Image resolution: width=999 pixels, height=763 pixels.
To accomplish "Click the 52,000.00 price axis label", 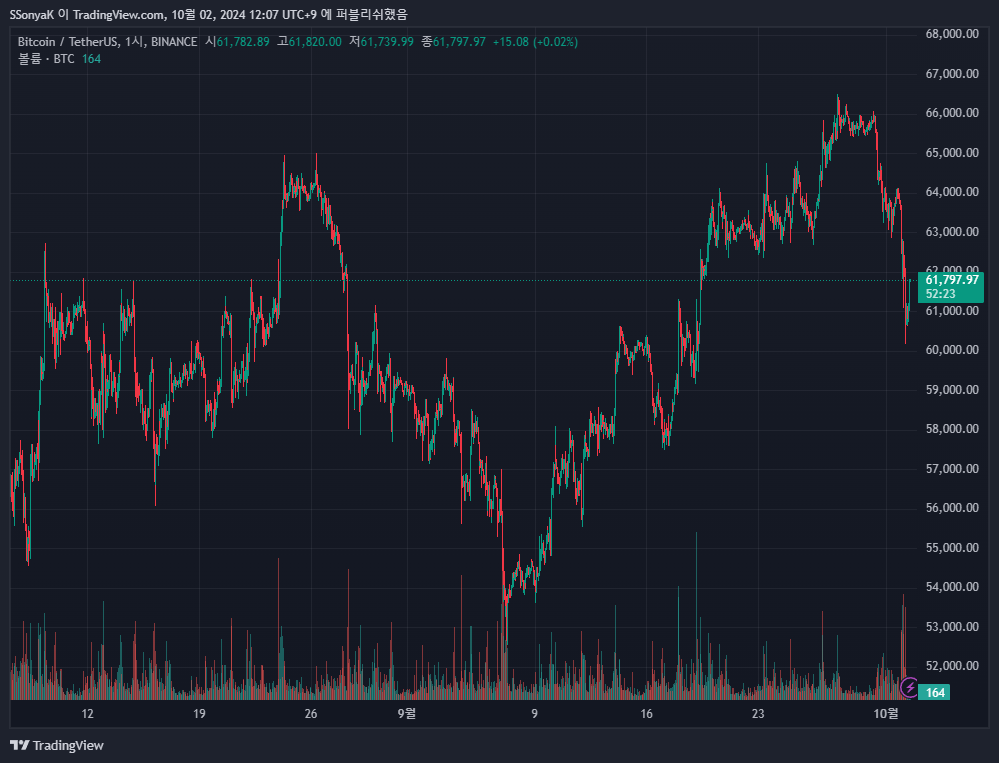I will tap(952, 666).
